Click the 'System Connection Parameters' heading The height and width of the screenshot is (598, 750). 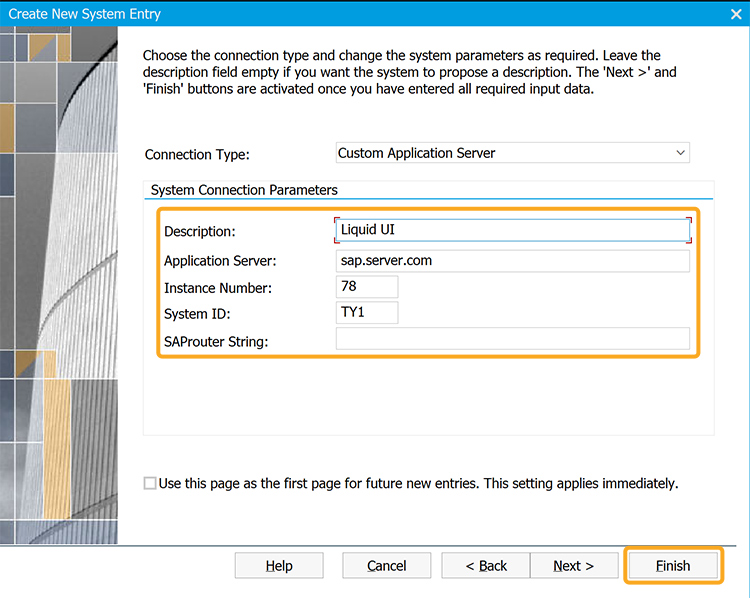click(244, 190)
